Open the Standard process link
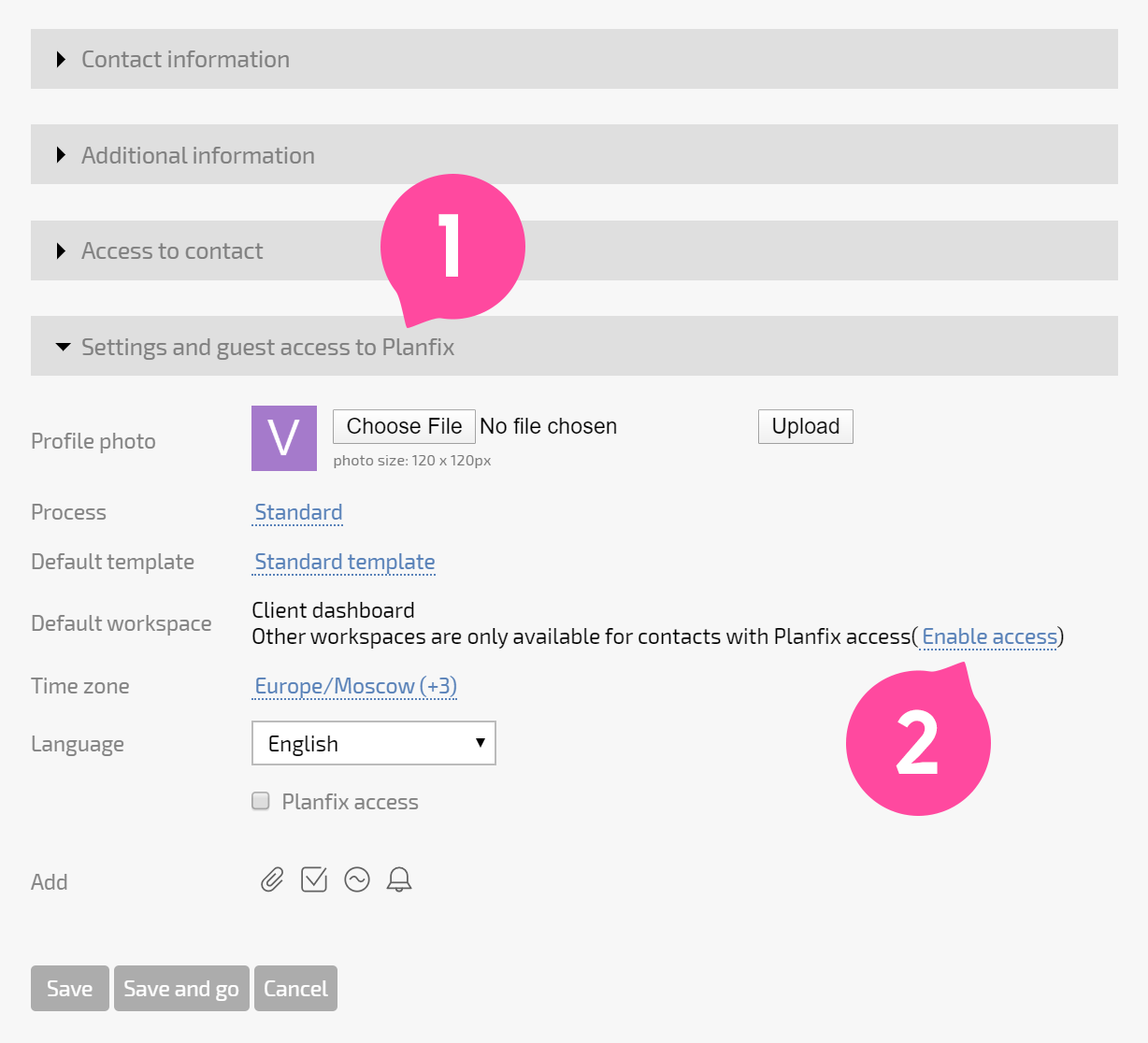Screen dimensions: 1148x1043 (x=298, y=512)
